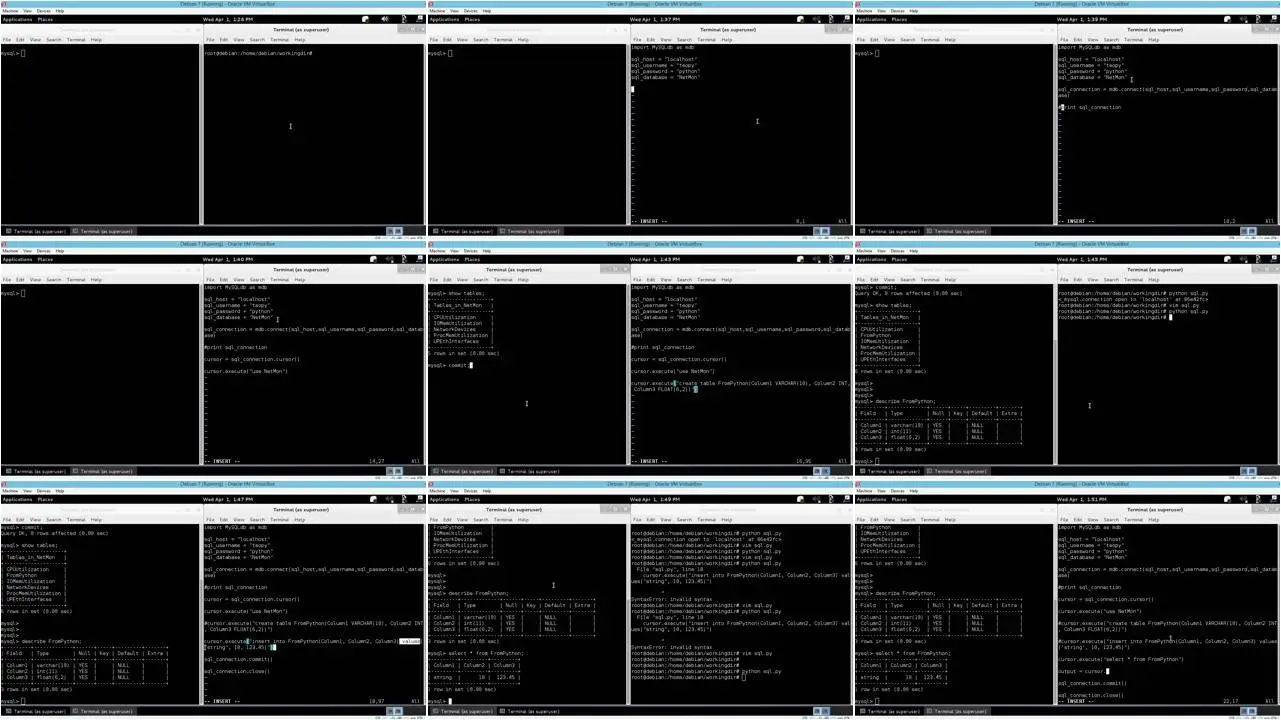
Task: Click the workspace switcher in the 1:45 PM frame
Action: (x=1248, y=471)
